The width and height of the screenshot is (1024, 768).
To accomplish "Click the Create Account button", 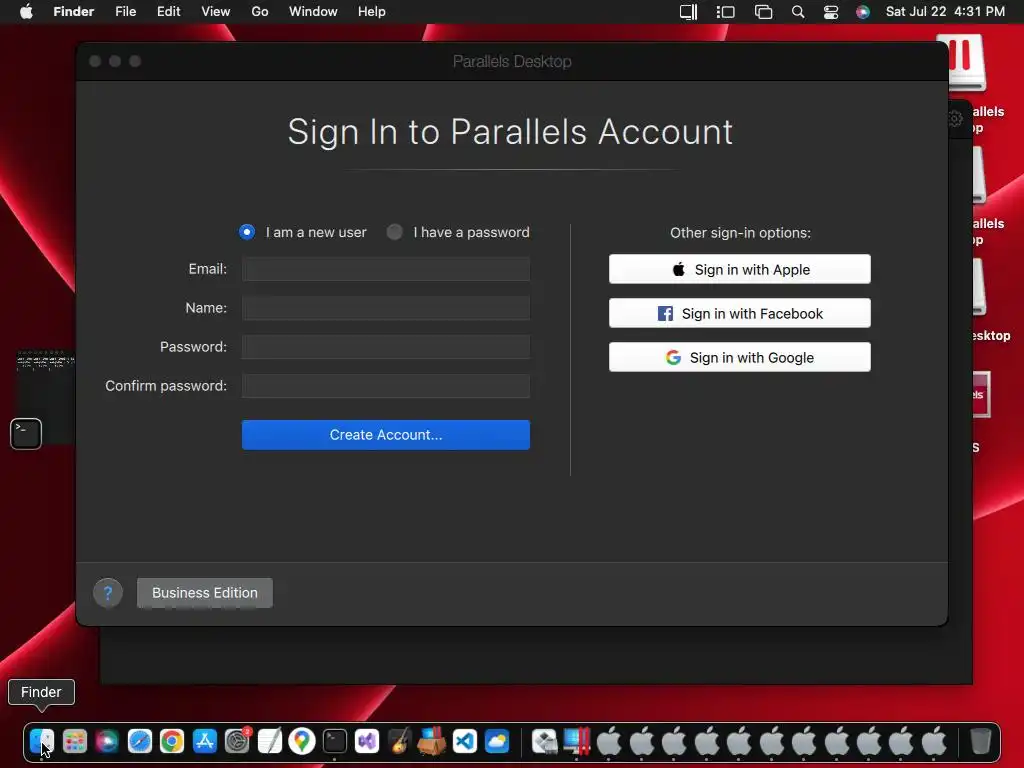I will coord(386,435).
